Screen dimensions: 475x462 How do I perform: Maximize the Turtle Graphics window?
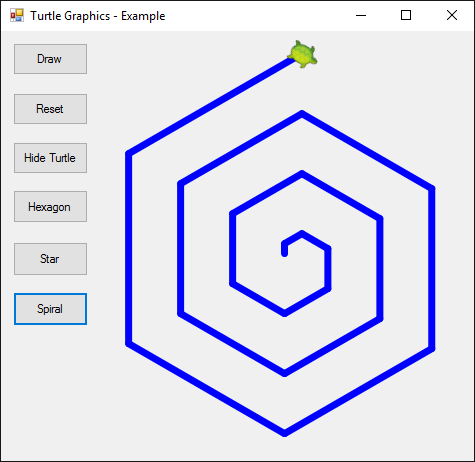(406, 15)
